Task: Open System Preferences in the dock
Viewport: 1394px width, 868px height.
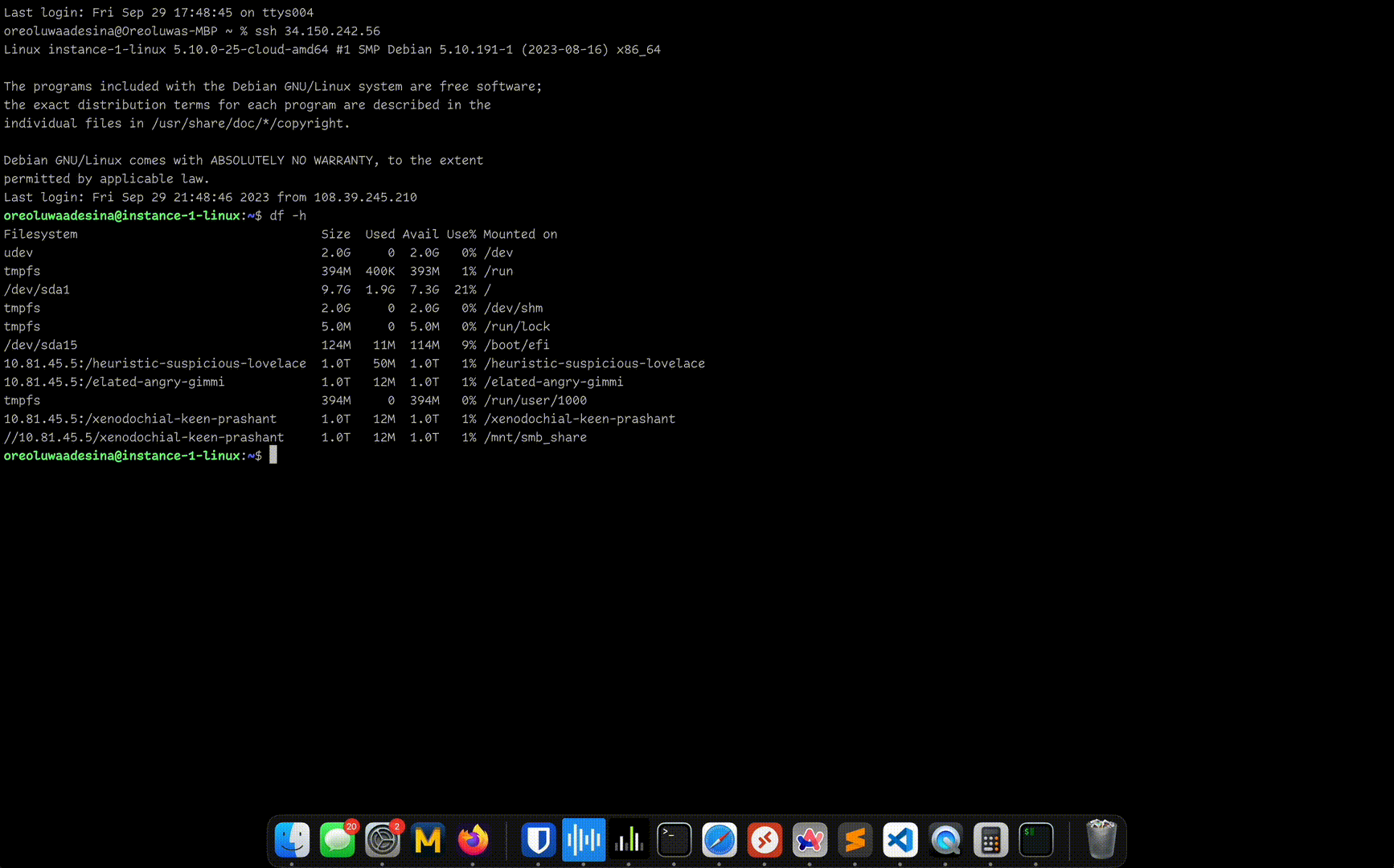Action: pyautogui.click(x=383, y=841)
